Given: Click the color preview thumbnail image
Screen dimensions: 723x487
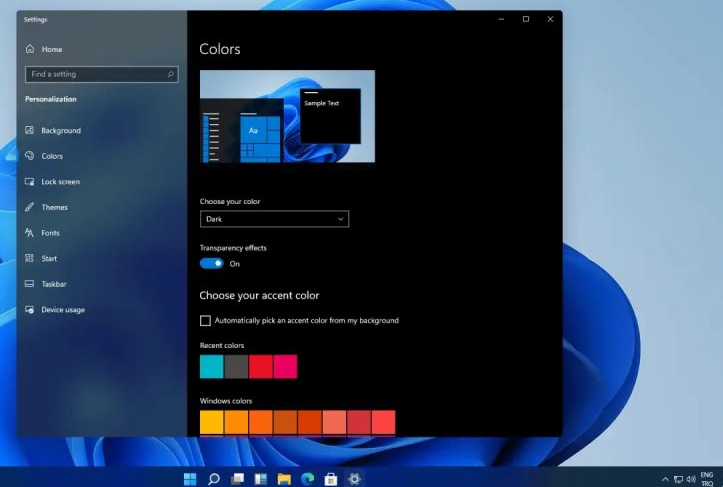Looking at the screenshot, I should [x=287, y=116].
